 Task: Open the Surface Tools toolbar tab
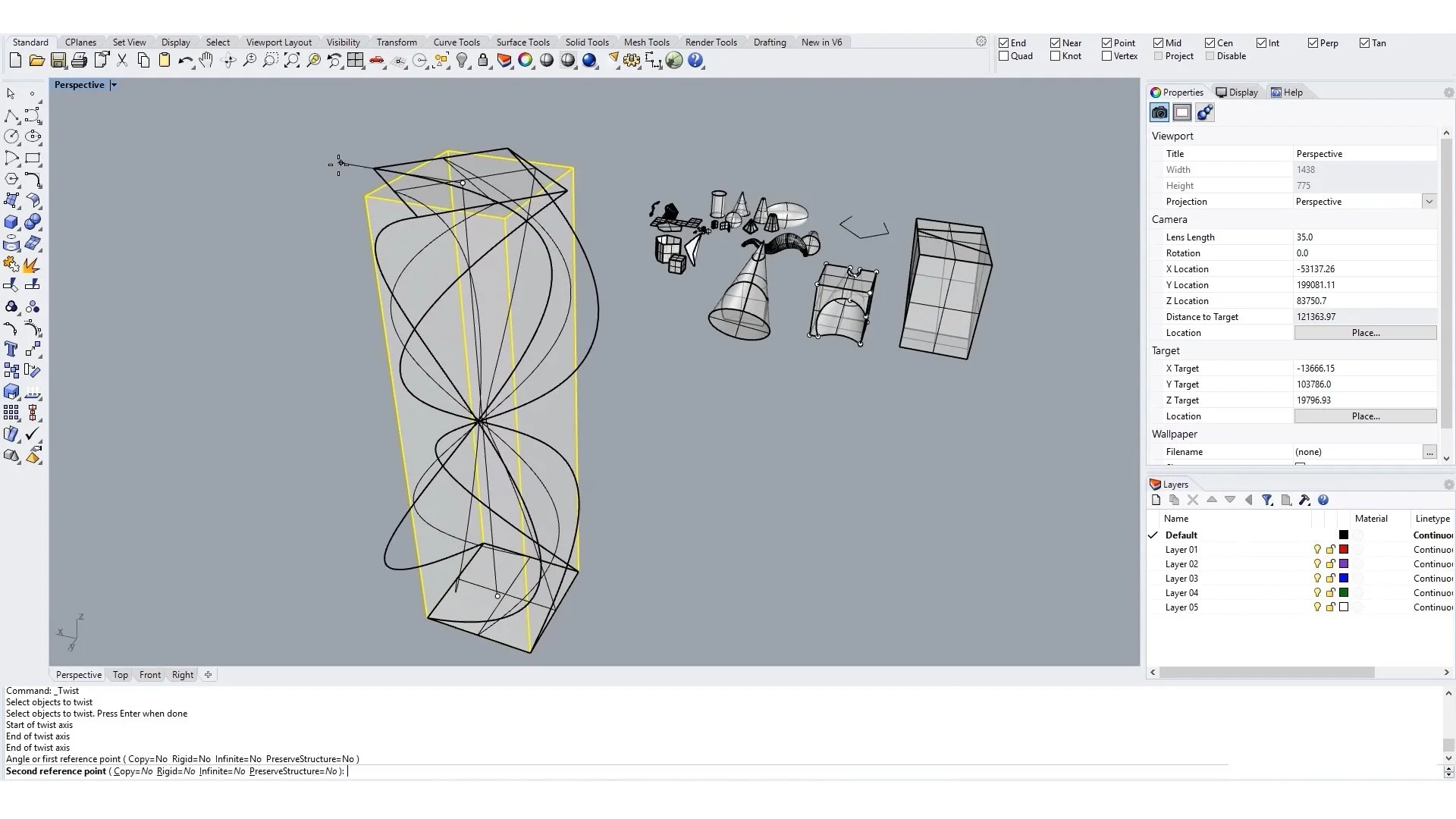(522, 42)
